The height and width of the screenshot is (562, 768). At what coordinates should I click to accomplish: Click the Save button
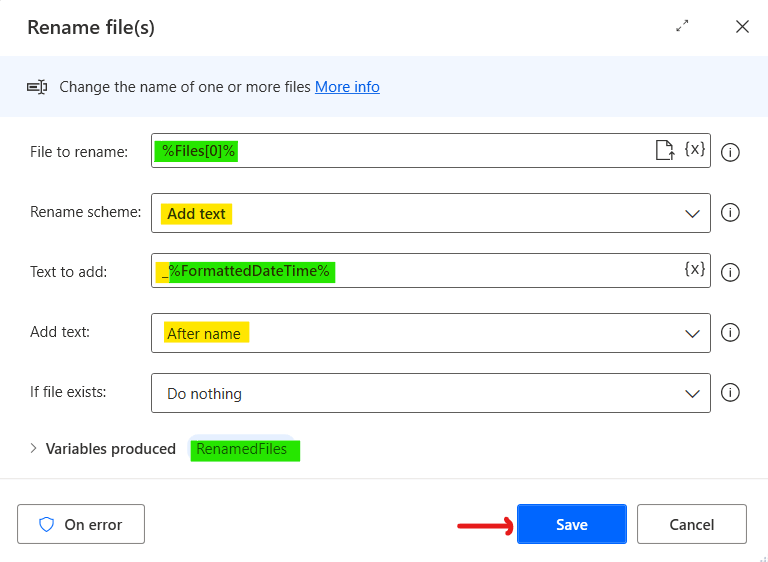[571, 524]
